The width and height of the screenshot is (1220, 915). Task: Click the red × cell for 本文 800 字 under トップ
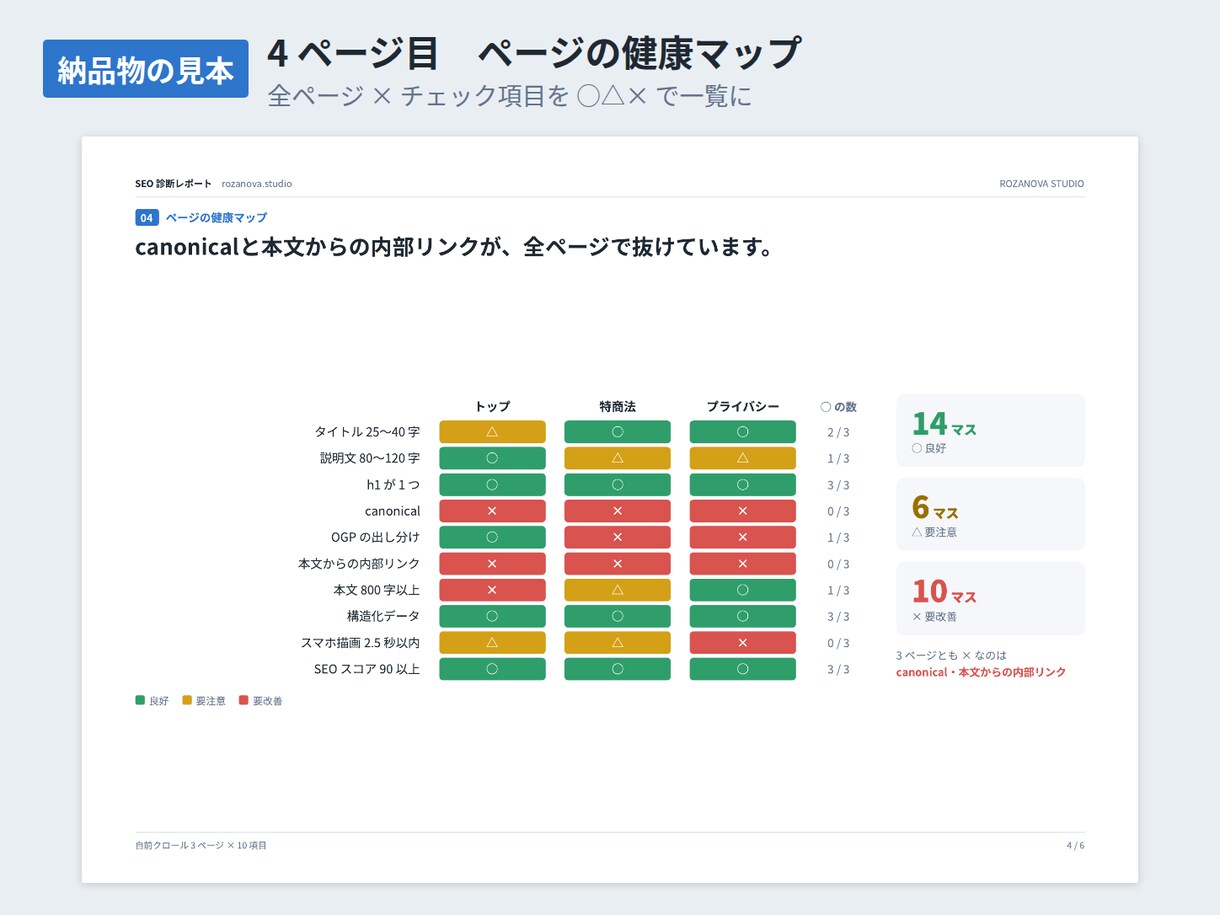coord(492,590)
